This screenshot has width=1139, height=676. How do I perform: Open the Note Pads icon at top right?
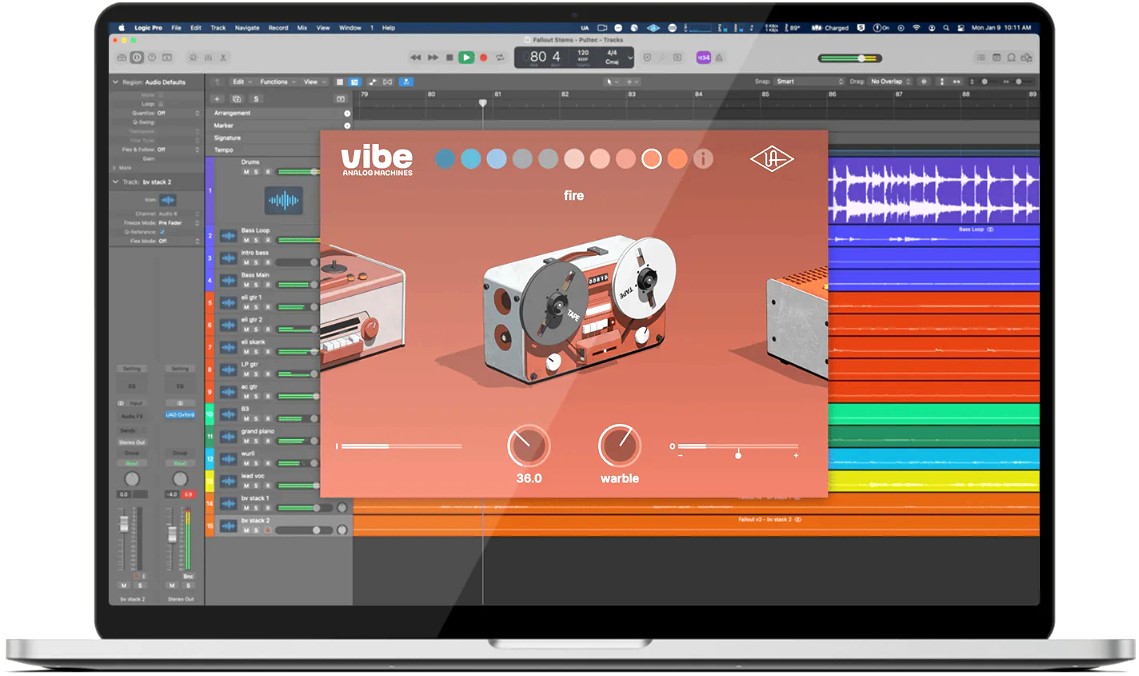(x=996, y=57)
